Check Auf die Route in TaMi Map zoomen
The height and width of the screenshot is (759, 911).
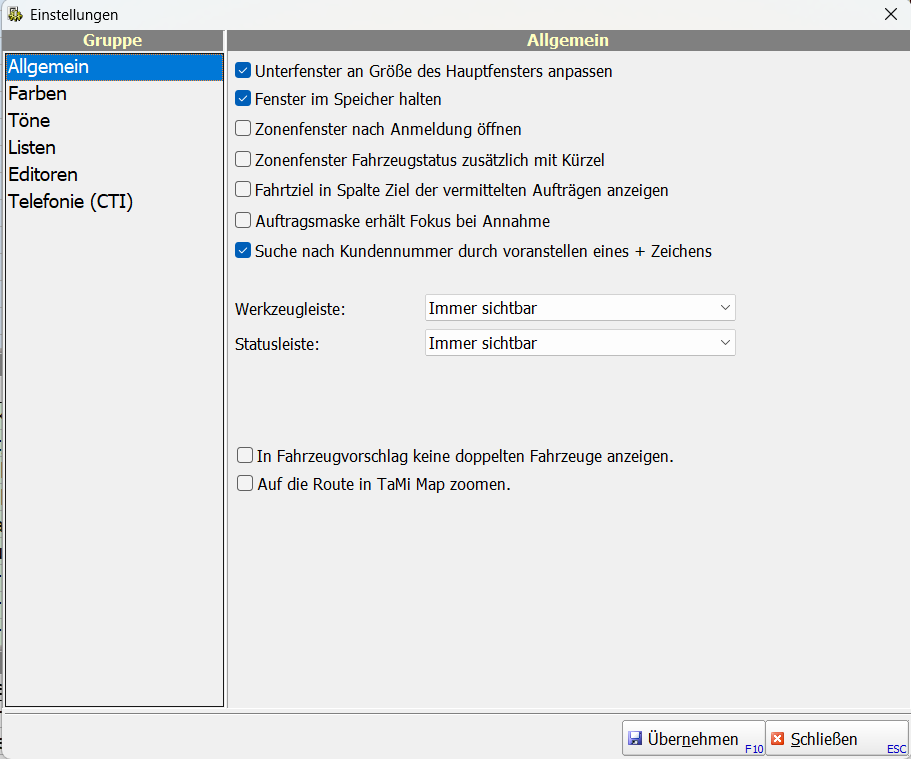click(x=245, y=484)
